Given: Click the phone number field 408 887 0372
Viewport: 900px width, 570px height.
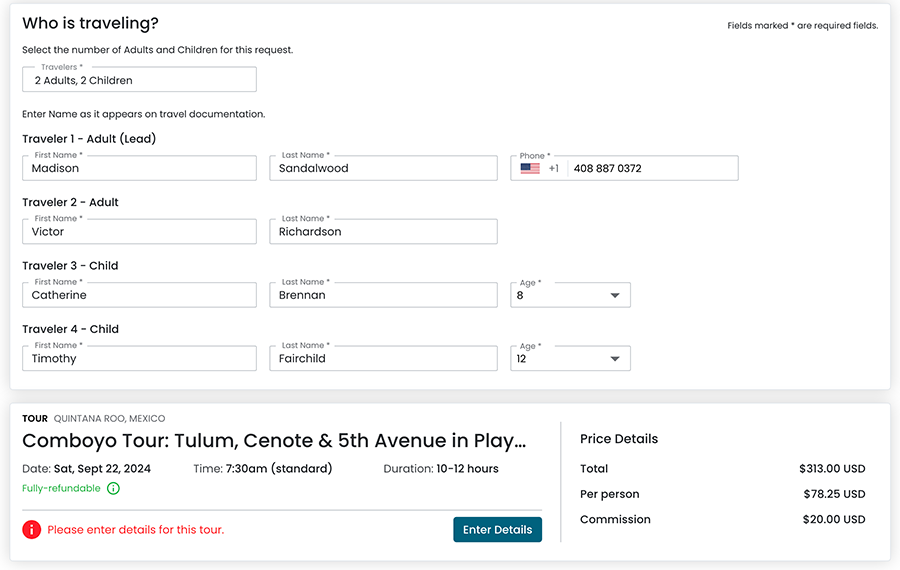Looking at the screenshot, I should (650, 169).
